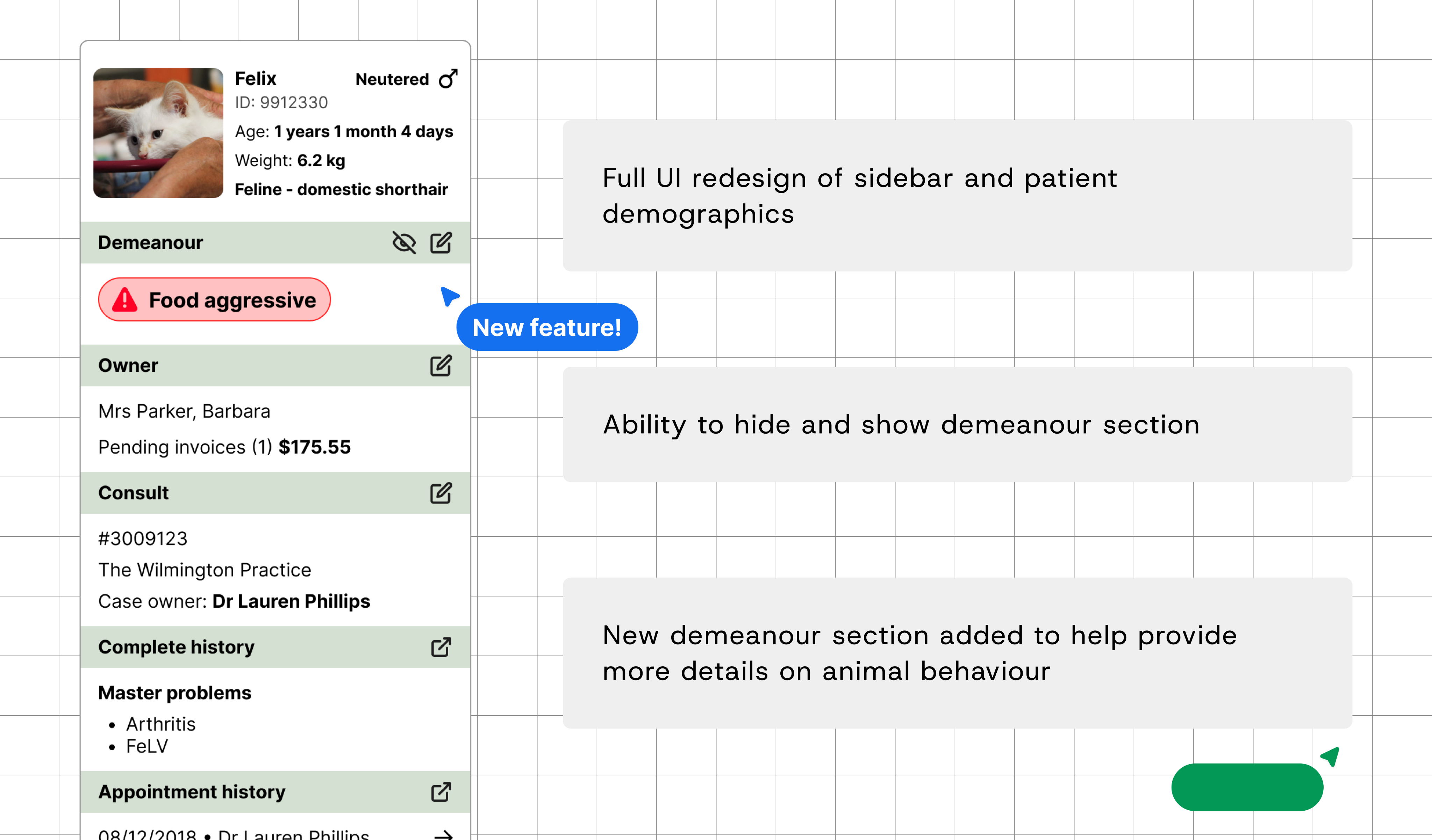Click the green pill button
This screenshot has height=840, width=1432.
[1247, 787]
